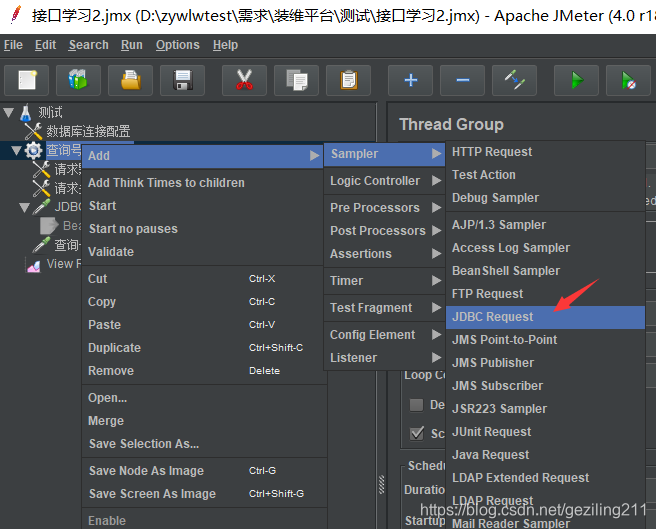Viewport: 656px width, 529px height.
Task: Click the Cut scissors icon
Action: coord(244,80)
